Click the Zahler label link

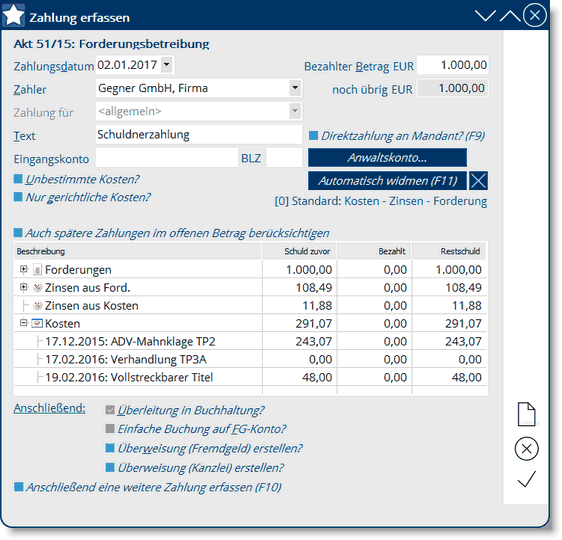coord(30,90)
